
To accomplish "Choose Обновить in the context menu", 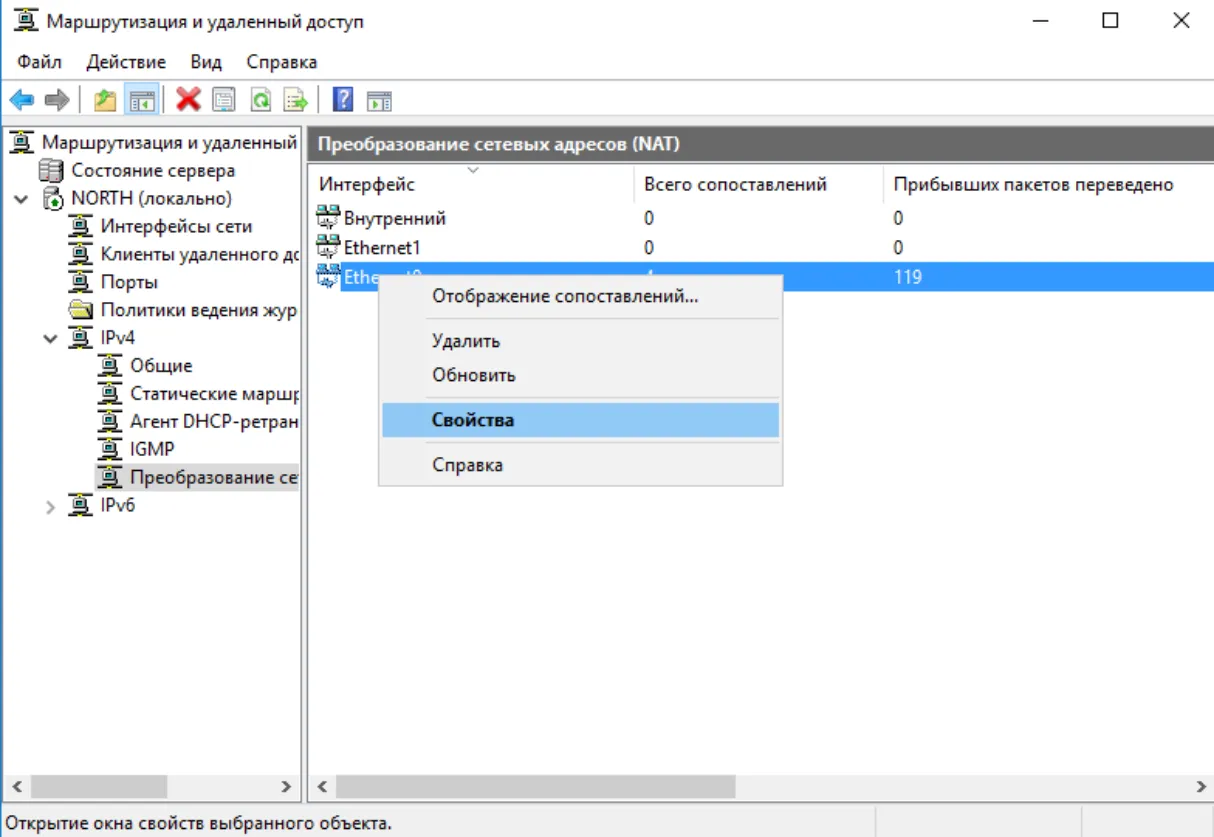I will pos(580,376).
